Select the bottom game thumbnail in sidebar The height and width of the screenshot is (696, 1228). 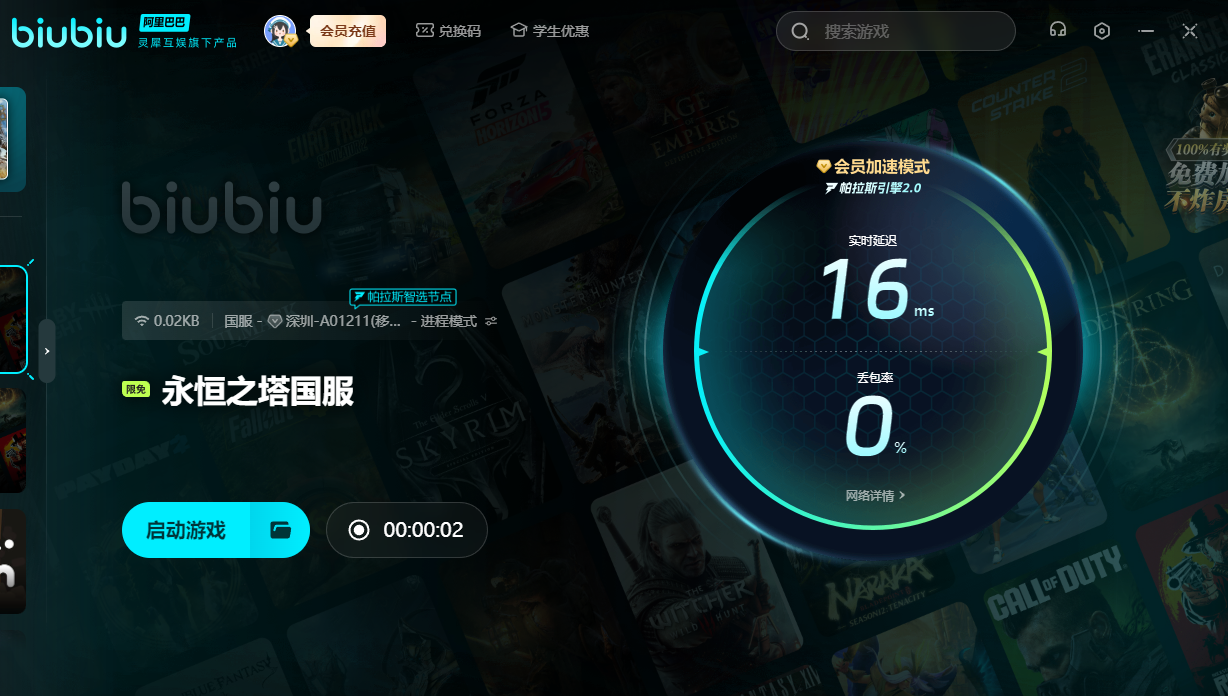(12, 561)
